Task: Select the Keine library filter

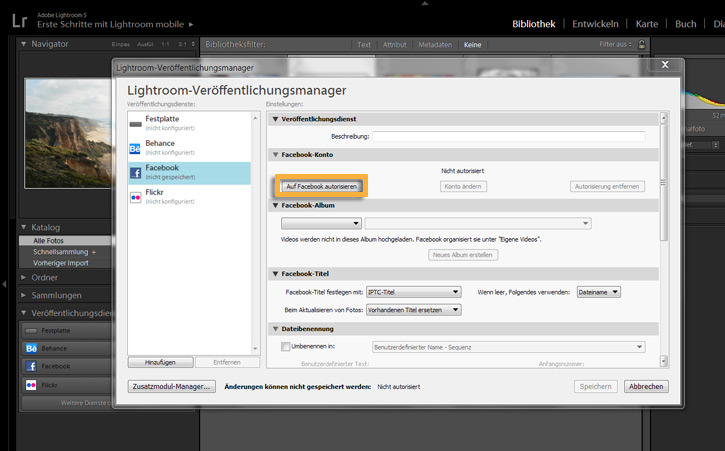Action: pyautogui.click(x=473, y=45)
